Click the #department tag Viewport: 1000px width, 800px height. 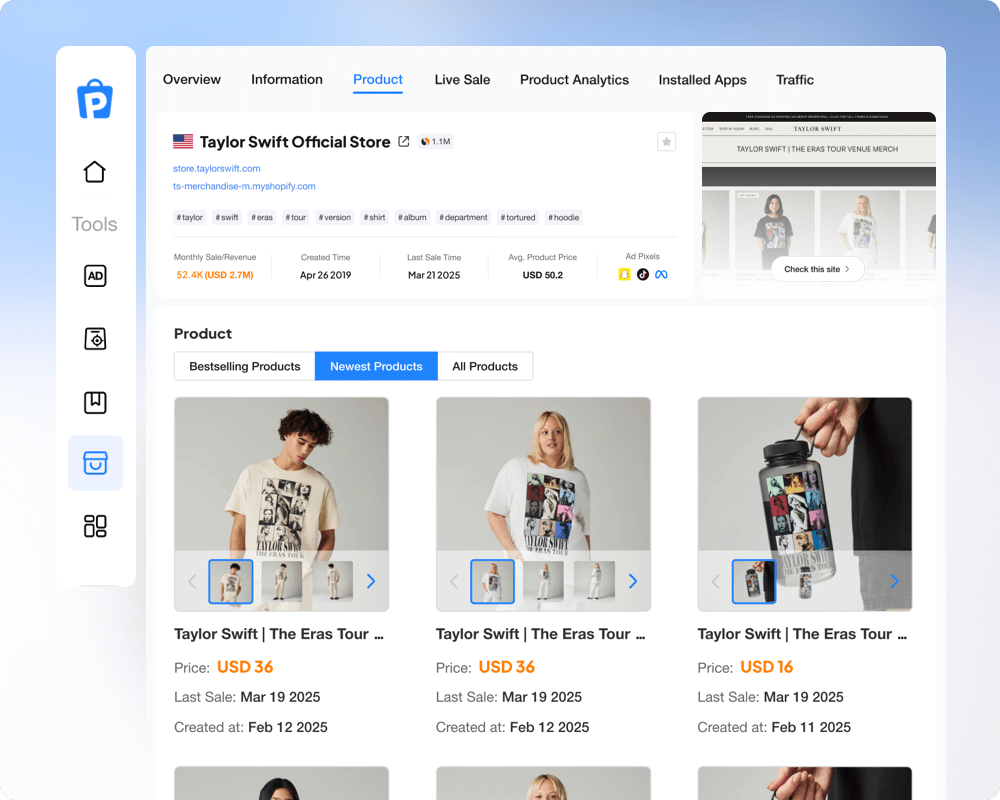[x=464, y=218]
